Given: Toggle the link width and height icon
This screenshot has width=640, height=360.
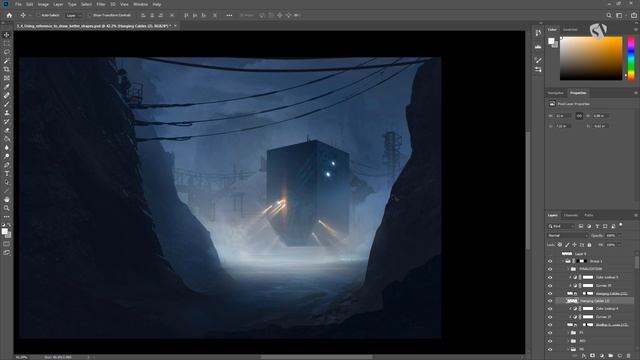Looking at the screenshot, I should 579,116.
